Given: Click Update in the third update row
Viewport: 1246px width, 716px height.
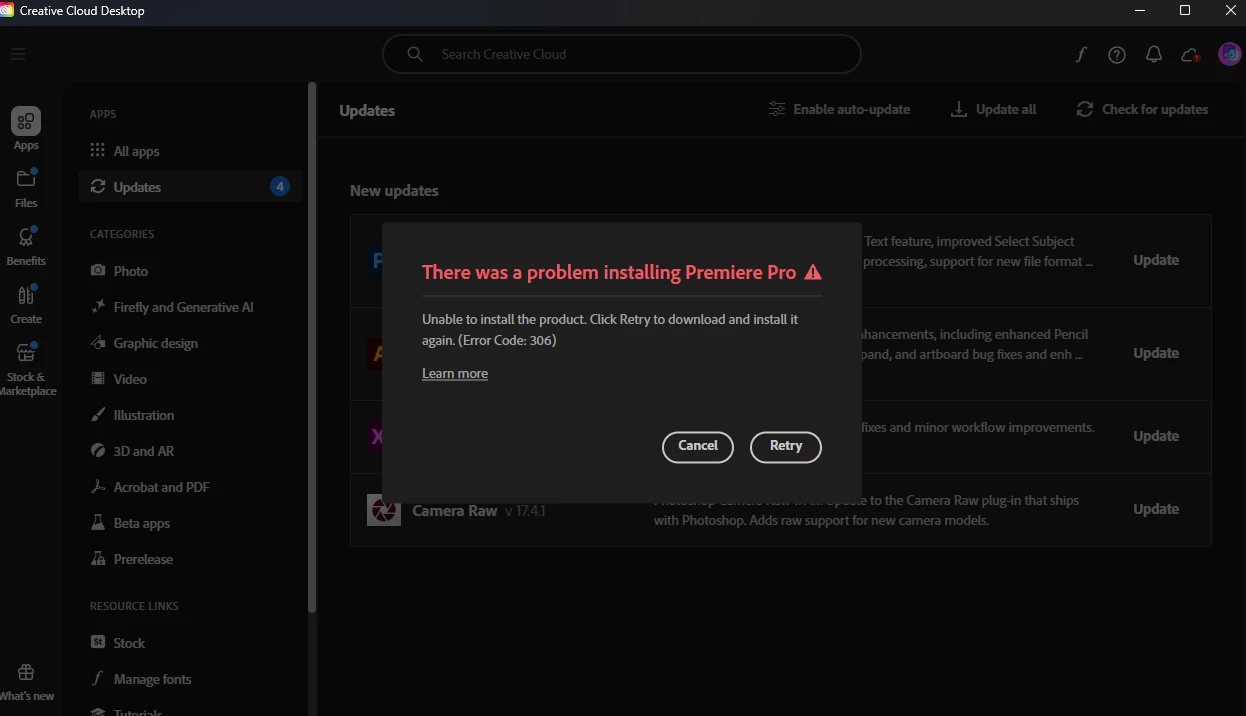Looking at the screenshot, I should pos(1156,436).
